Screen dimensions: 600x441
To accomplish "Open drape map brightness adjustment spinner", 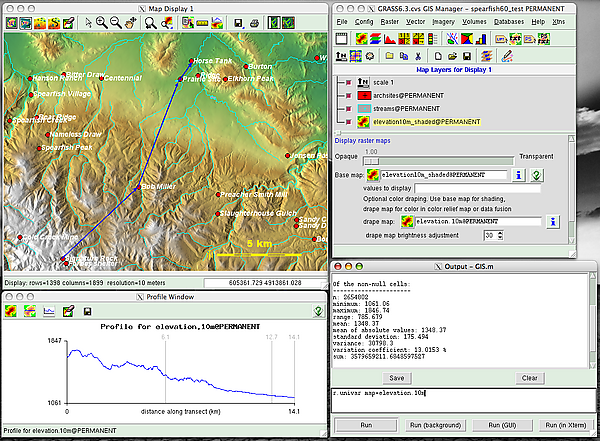I will point(498,235).
